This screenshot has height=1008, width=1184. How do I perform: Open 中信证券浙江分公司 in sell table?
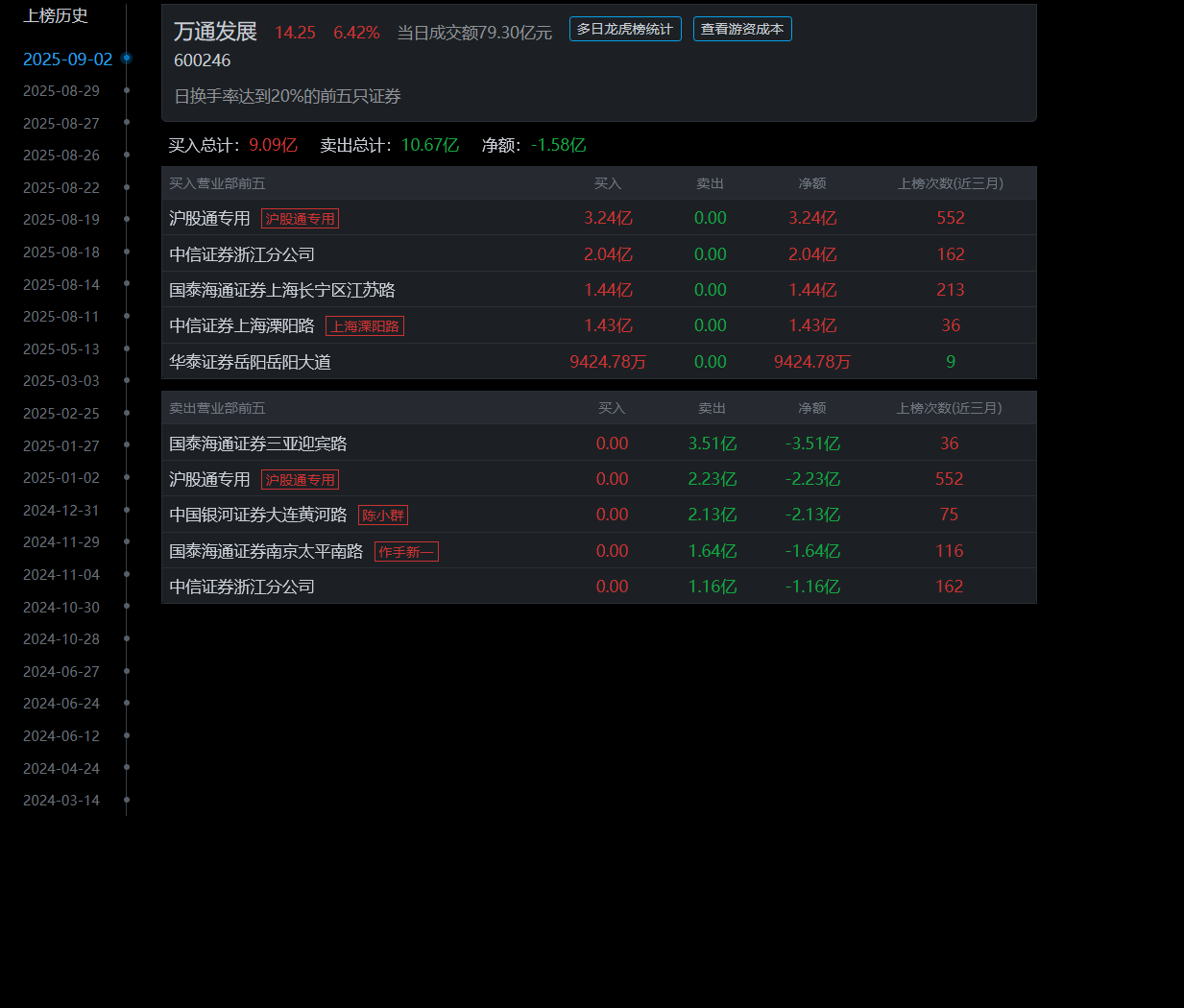(x=242, y=587)
